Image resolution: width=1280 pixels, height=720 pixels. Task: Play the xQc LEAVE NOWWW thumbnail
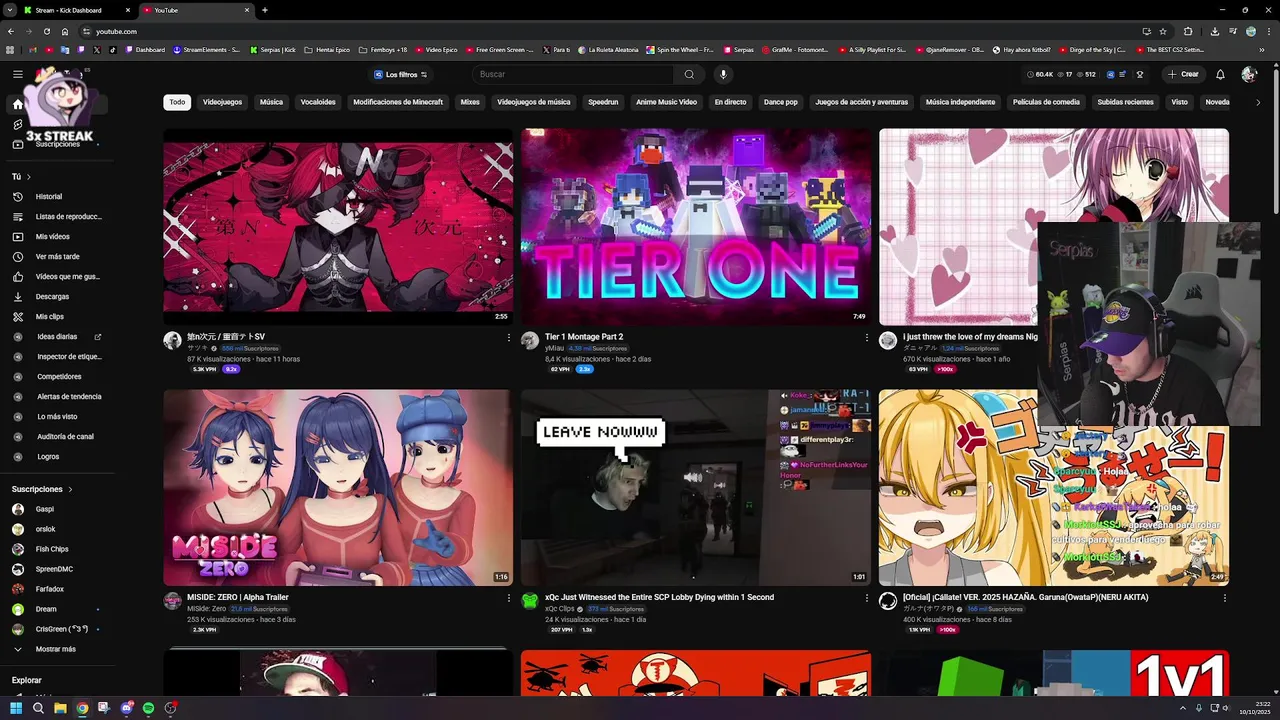[x=696, y=487]
